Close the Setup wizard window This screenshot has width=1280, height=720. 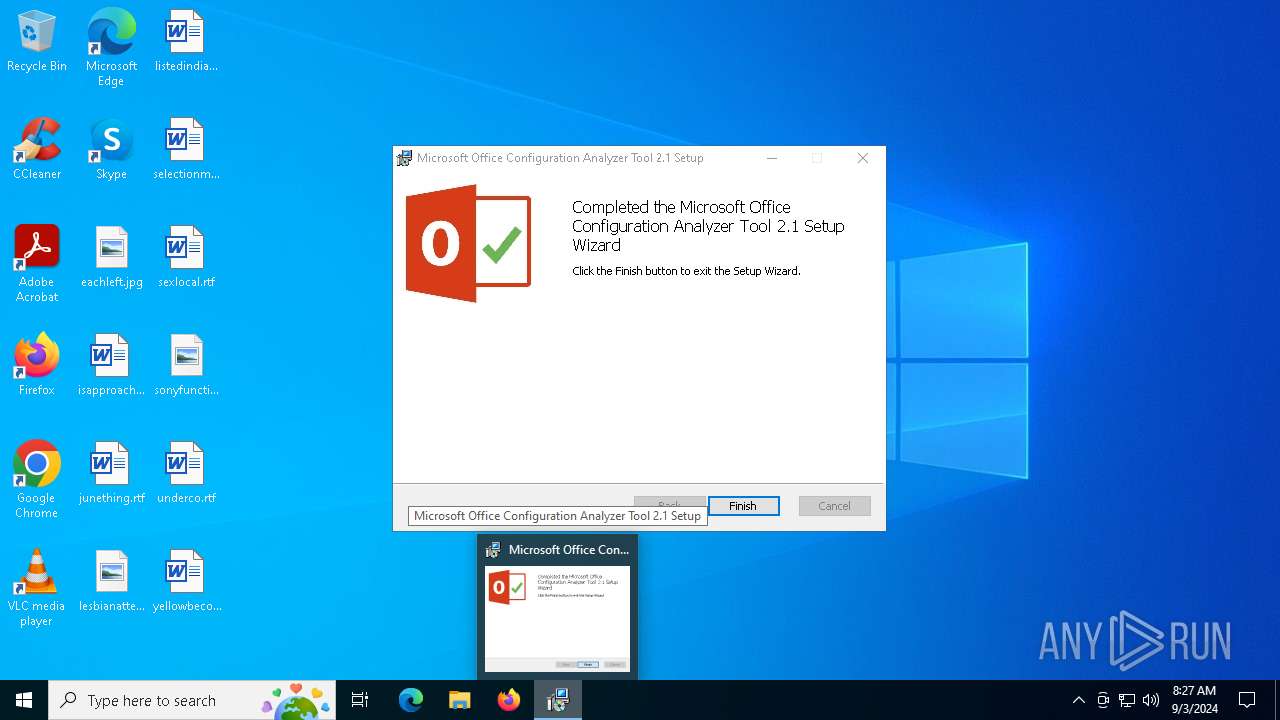tap(862, 158)
